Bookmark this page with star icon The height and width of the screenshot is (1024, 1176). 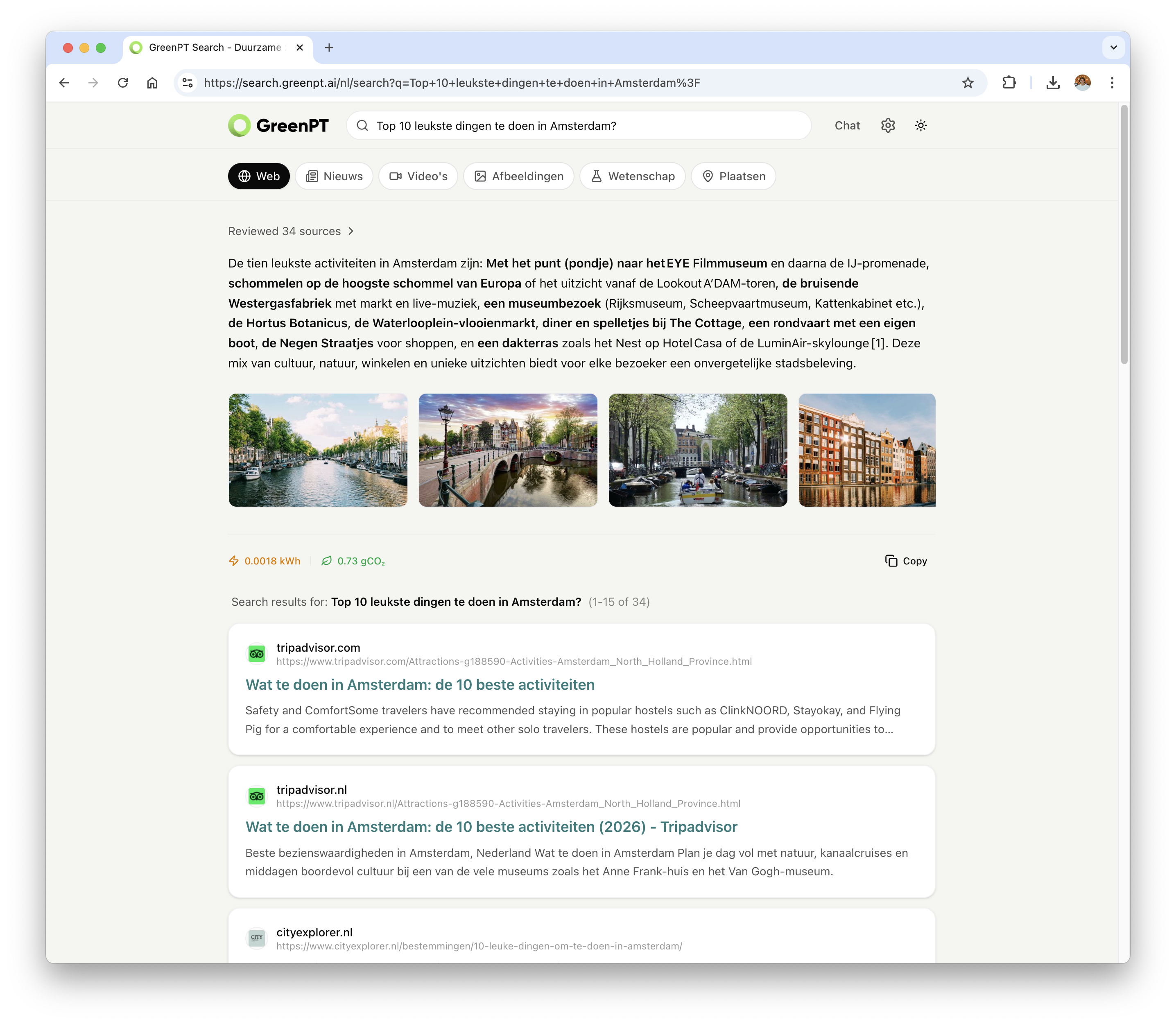[968, 83]
